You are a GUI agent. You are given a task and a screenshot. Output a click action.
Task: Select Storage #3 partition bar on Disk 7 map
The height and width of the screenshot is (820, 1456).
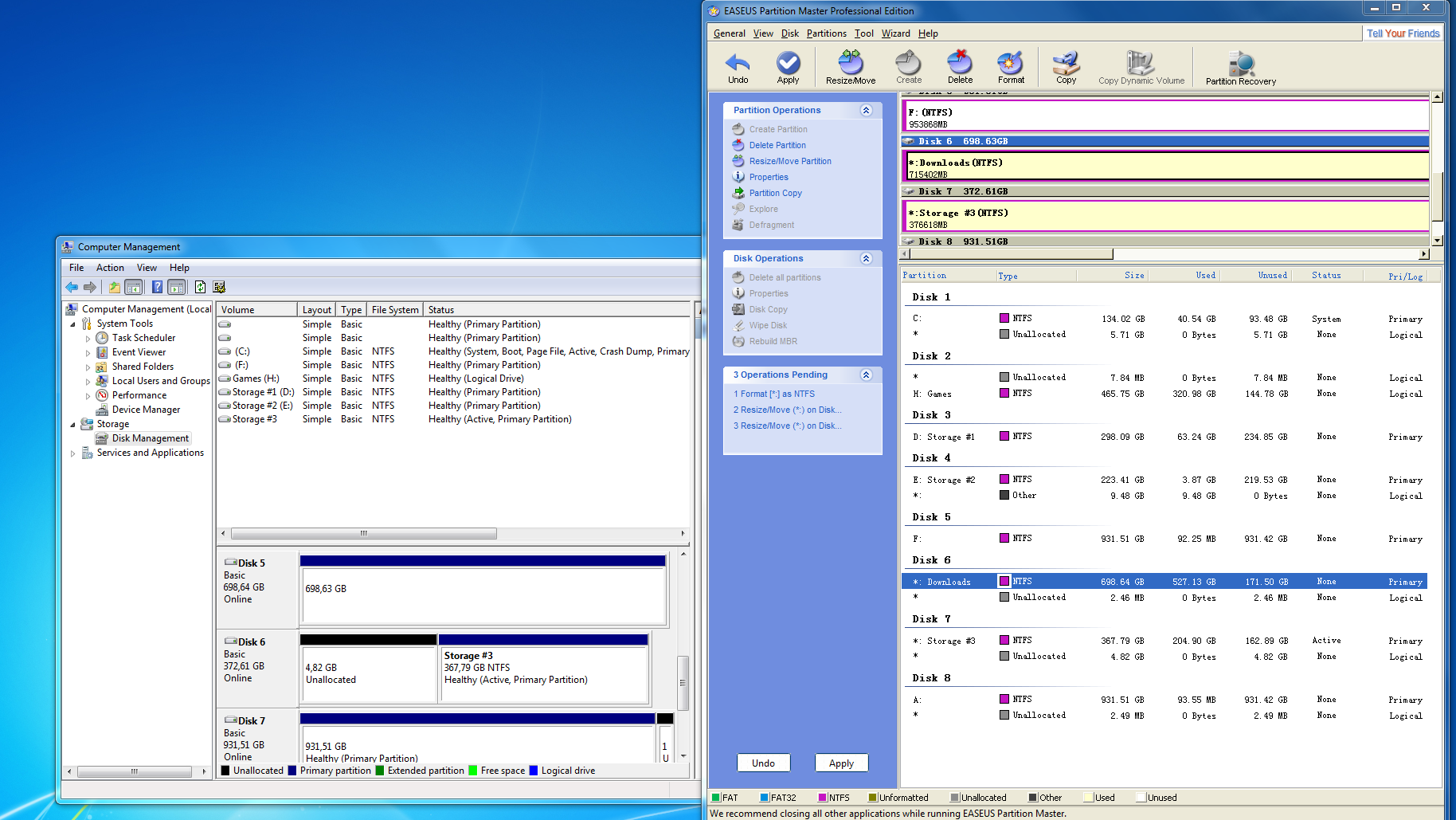[1165, 217]
